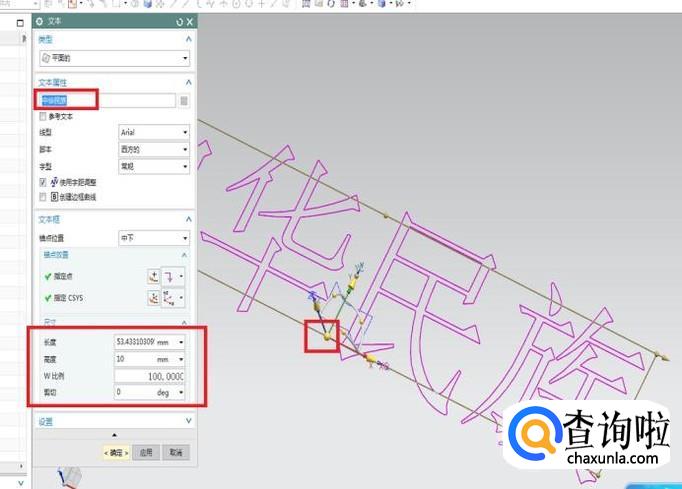Click the 确定 OK button
This screenshot has height=489, width=682.
[x=116, y=453]
